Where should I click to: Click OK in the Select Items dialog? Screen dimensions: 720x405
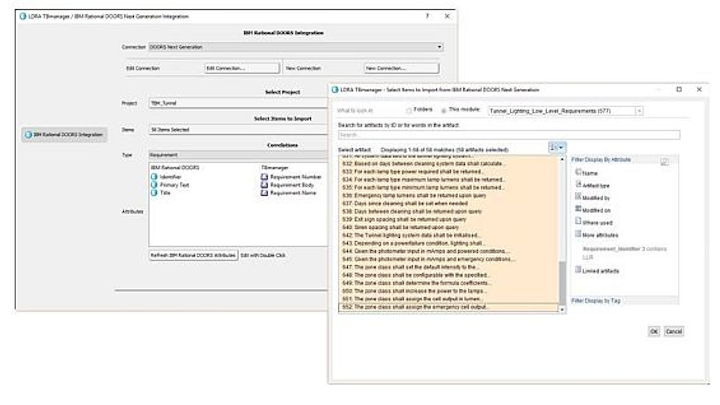654,332
